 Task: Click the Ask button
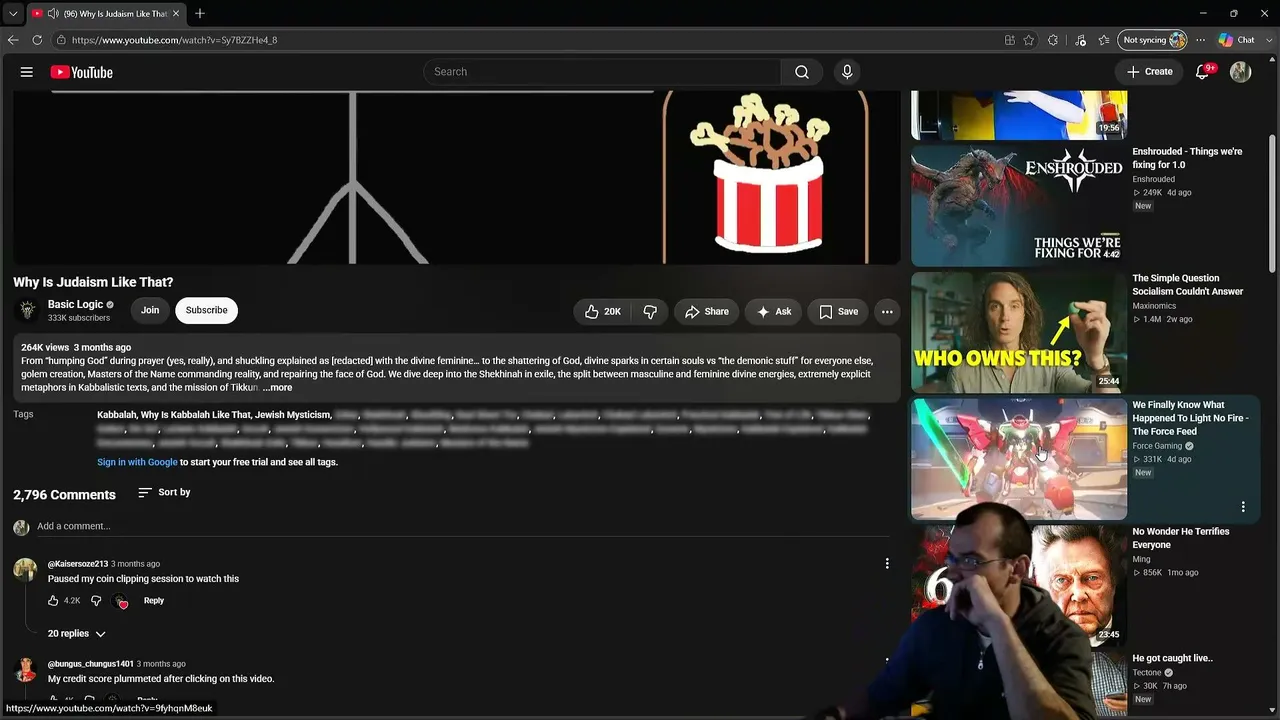(774, 311)
